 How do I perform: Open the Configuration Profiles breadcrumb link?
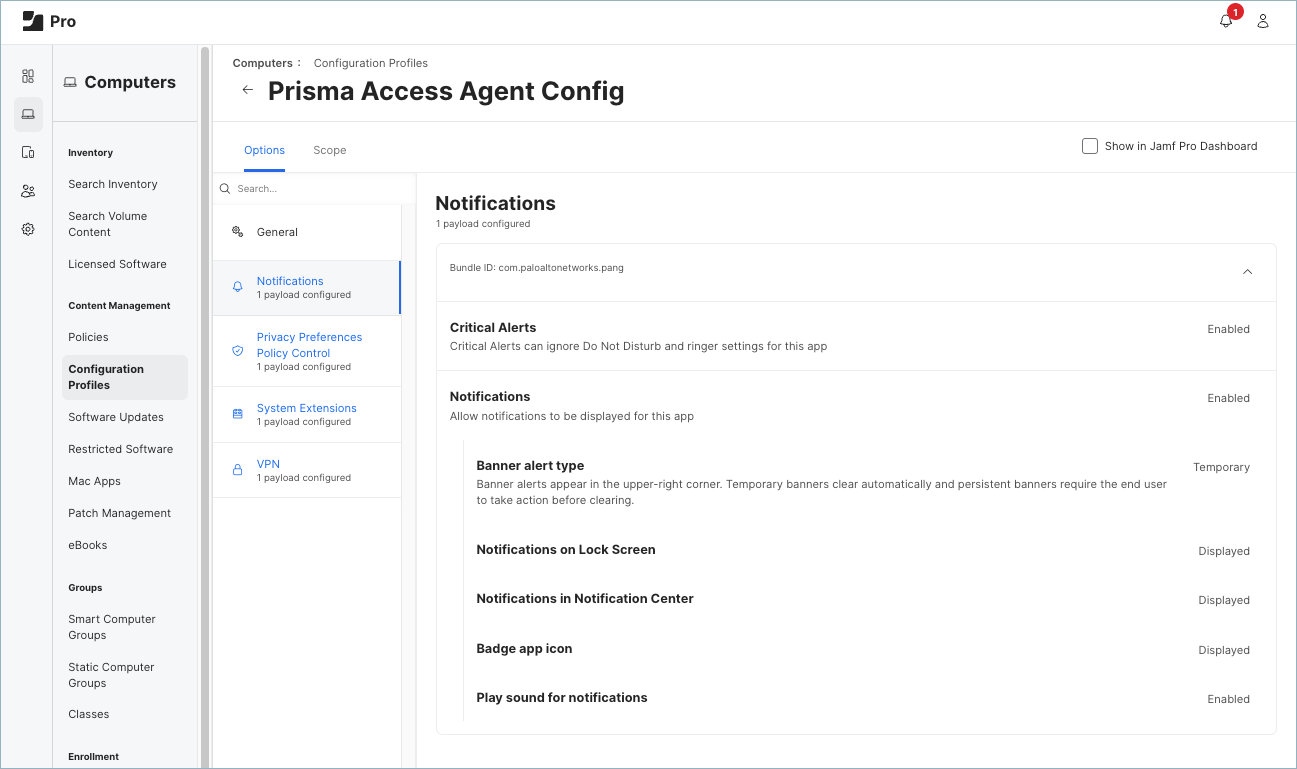pyautogui.click(x=370, y=62)
